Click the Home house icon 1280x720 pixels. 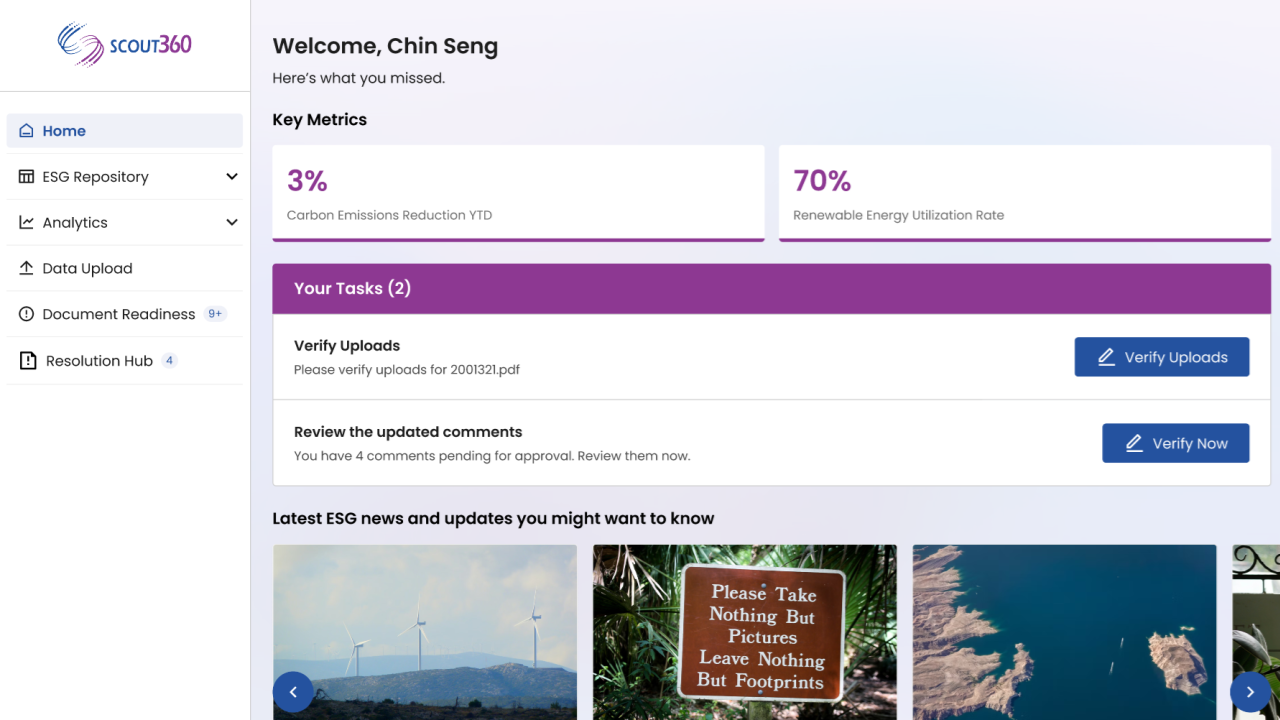click(x=26, y=131)
